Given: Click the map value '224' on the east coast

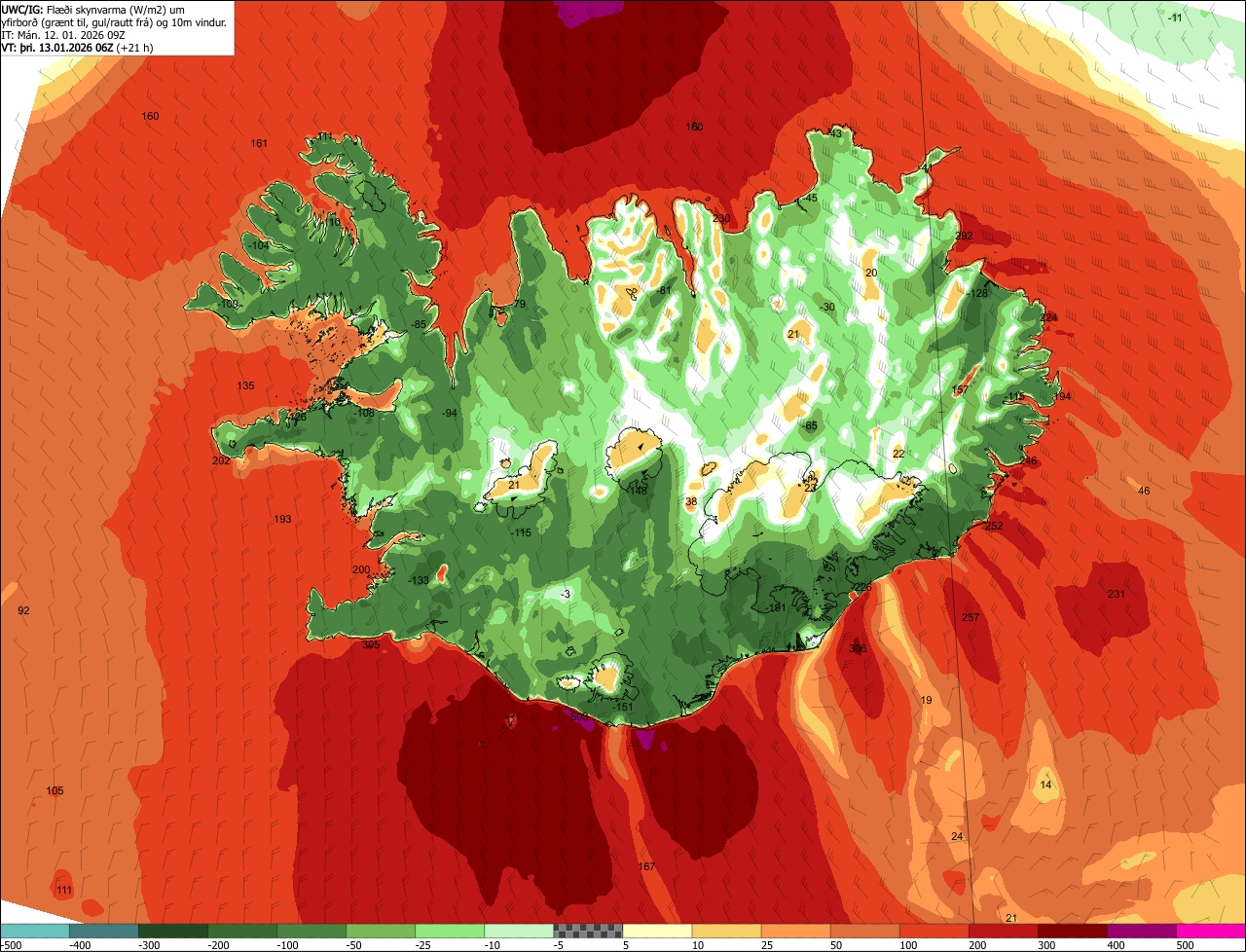Looking at the screenshot, I should 1048,317.
